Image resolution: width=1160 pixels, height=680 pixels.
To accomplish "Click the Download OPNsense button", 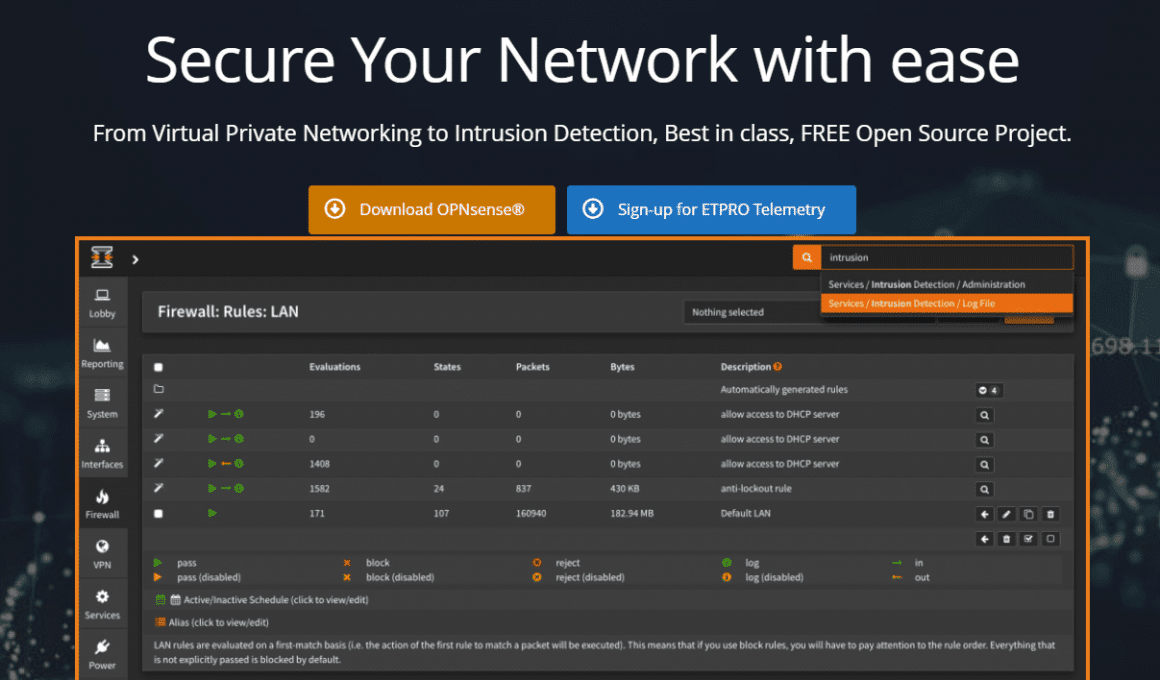I will [431, 210].
